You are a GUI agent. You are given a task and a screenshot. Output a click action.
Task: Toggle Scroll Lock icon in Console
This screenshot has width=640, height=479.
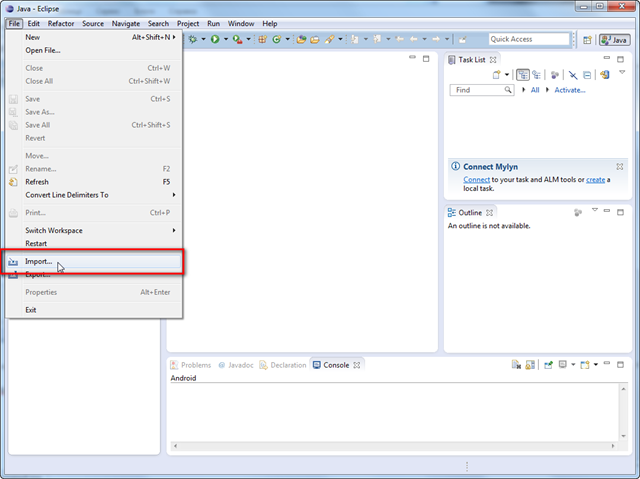pos(530,365)
